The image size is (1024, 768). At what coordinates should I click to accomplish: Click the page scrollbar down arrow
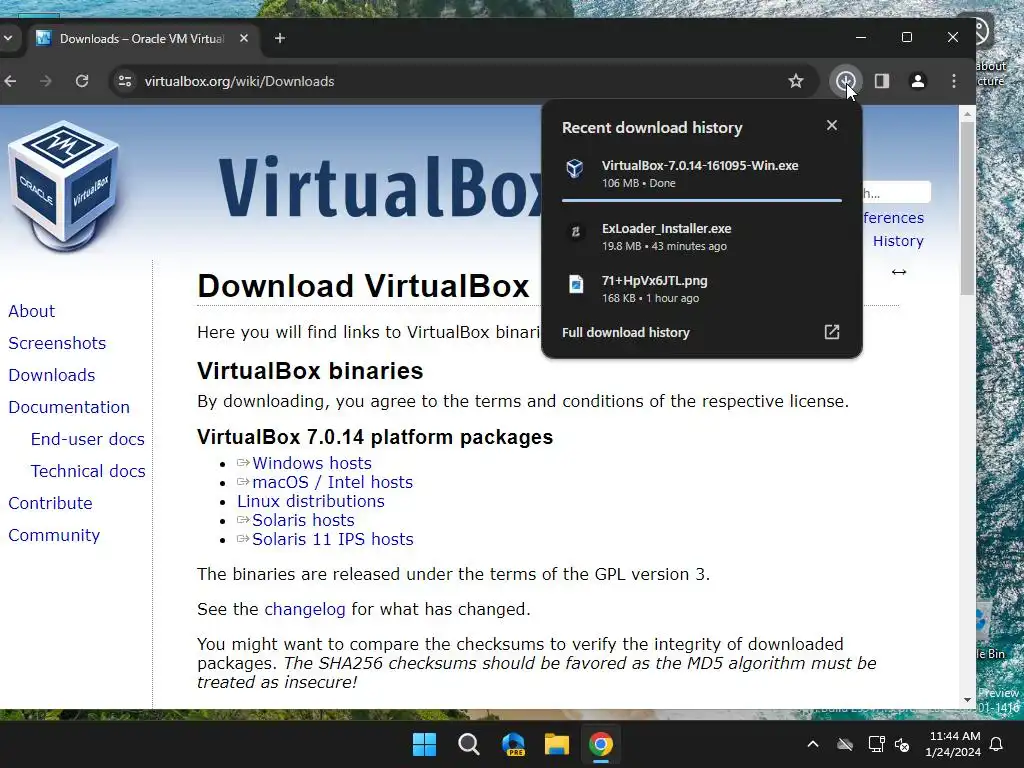967,700
